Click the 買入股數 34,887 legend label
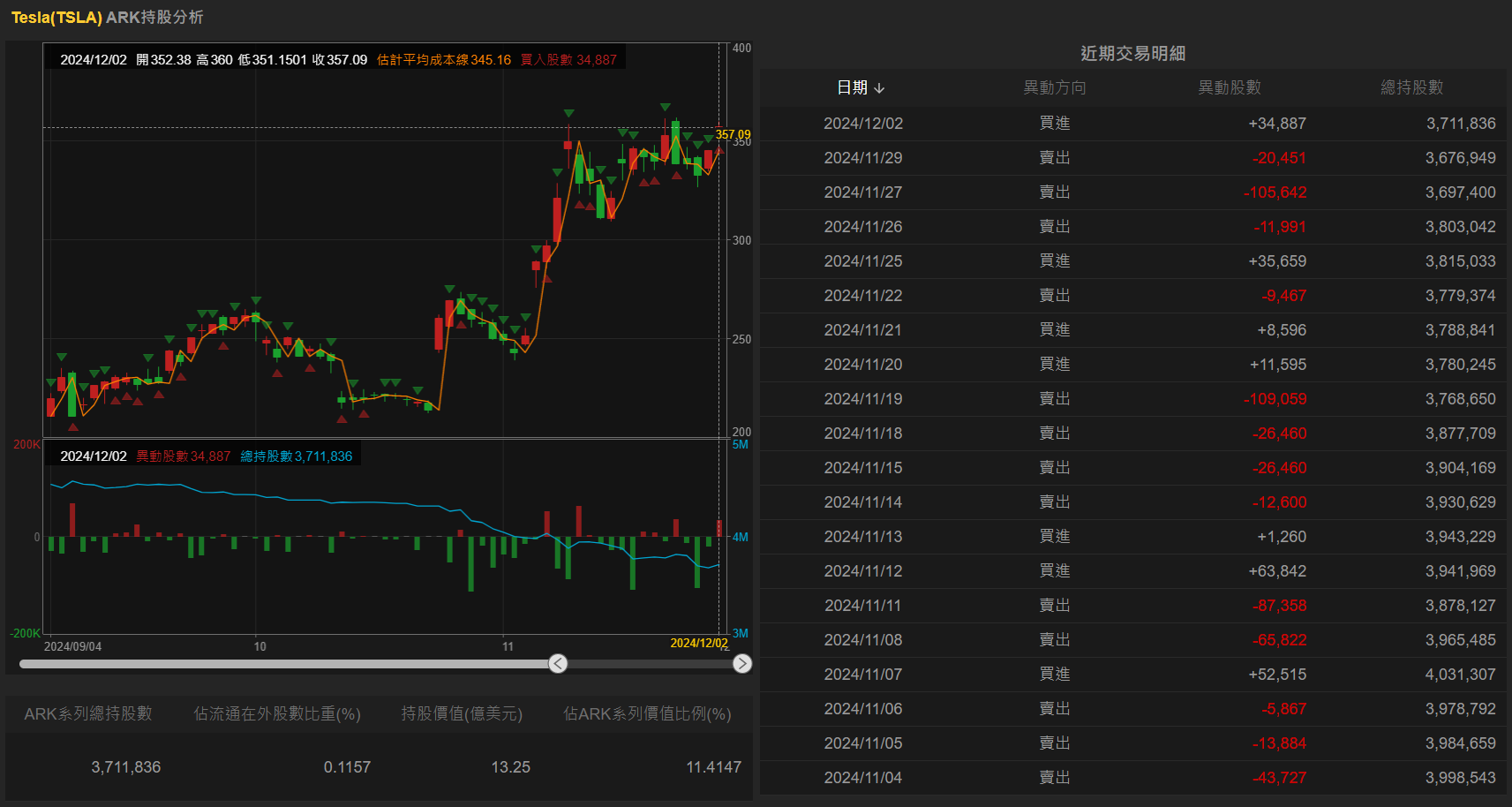1512x807 pixels. click(568, 60)
